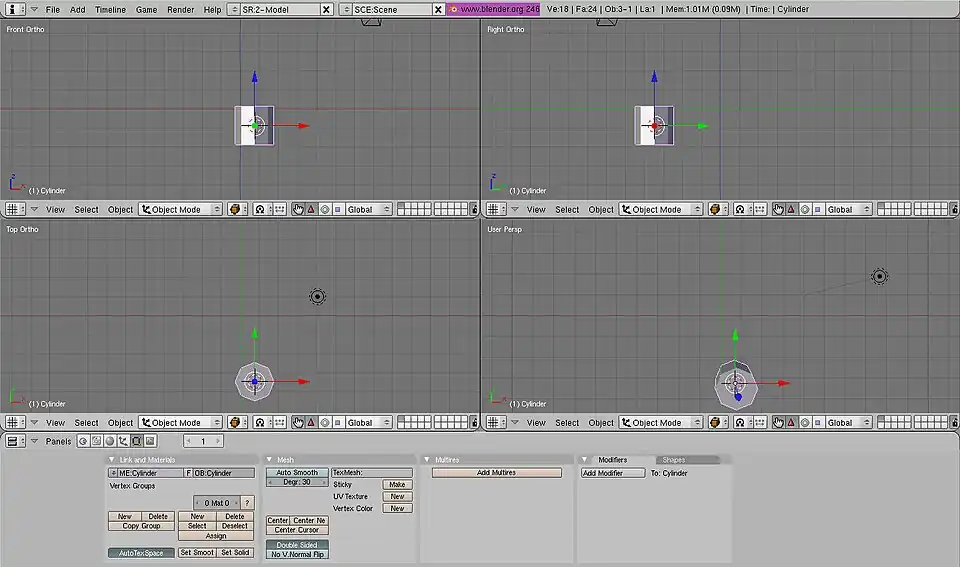Switch to the Shading context in Panels header
Screen dimensions: 960x567
pyautogui.click(x=109, y=441)
